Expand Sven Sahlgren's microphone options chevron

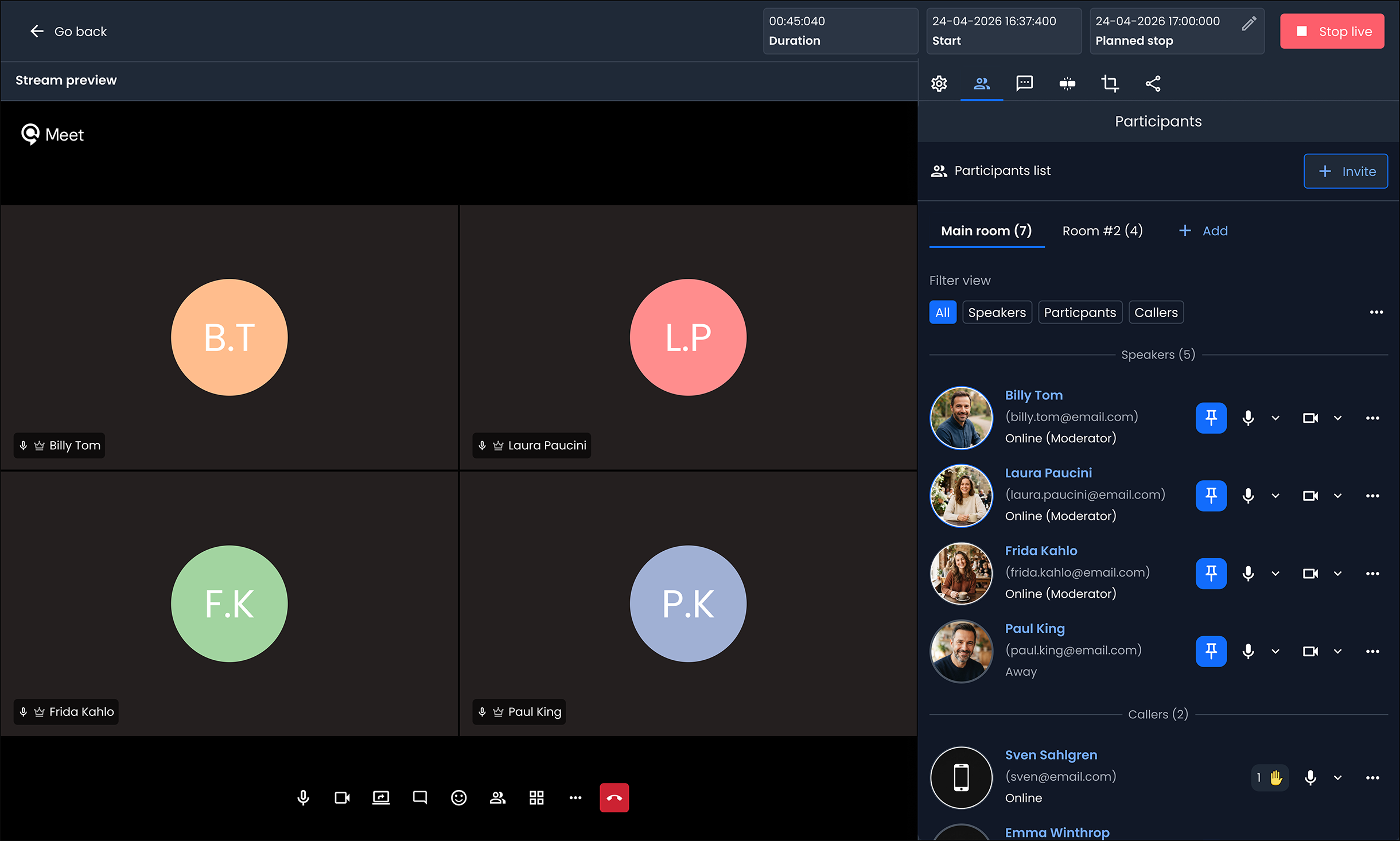[1337, 778]
